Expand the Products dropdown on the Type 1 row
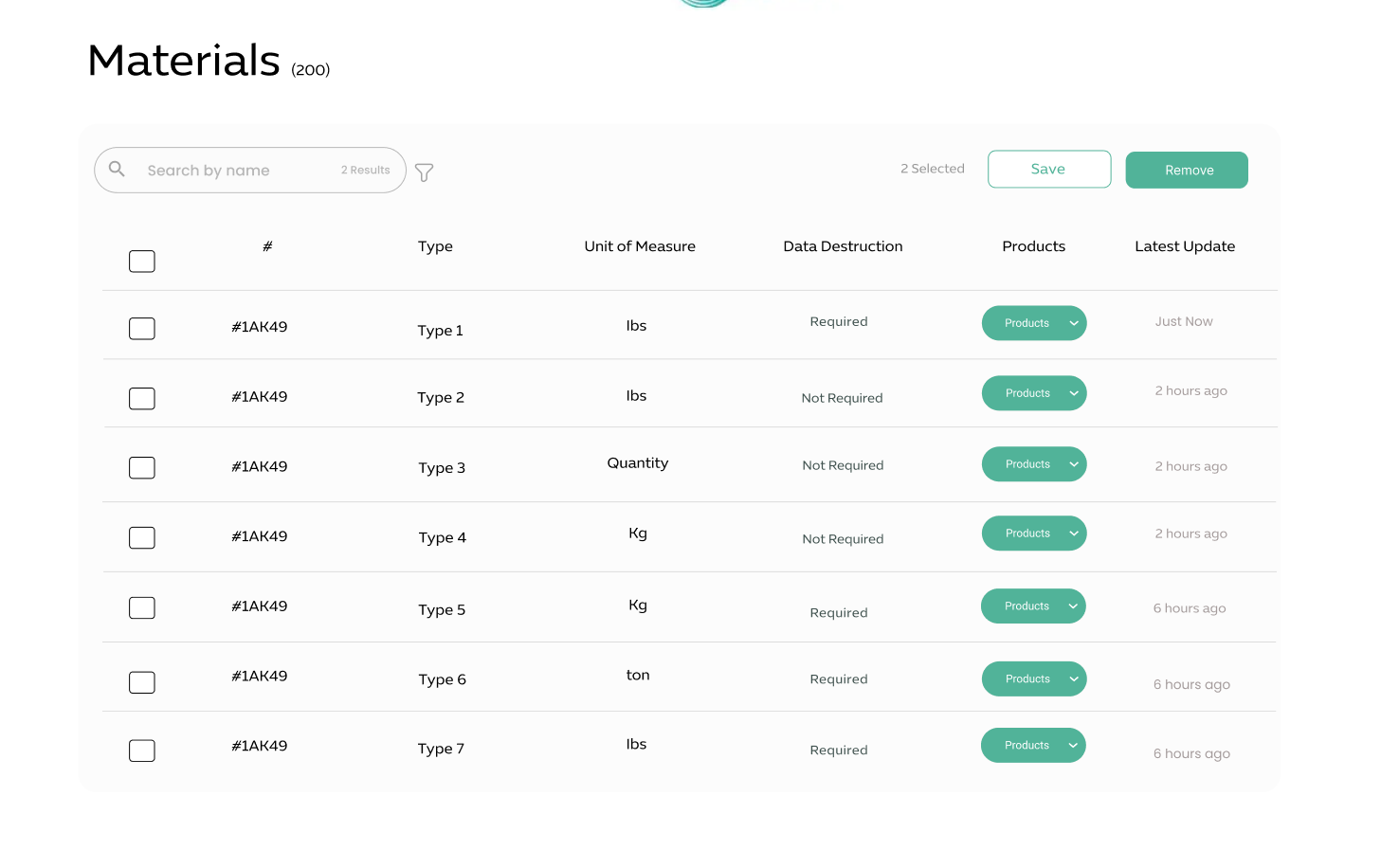Viewport: 1381px width, 868px height. coord(1074,323)
